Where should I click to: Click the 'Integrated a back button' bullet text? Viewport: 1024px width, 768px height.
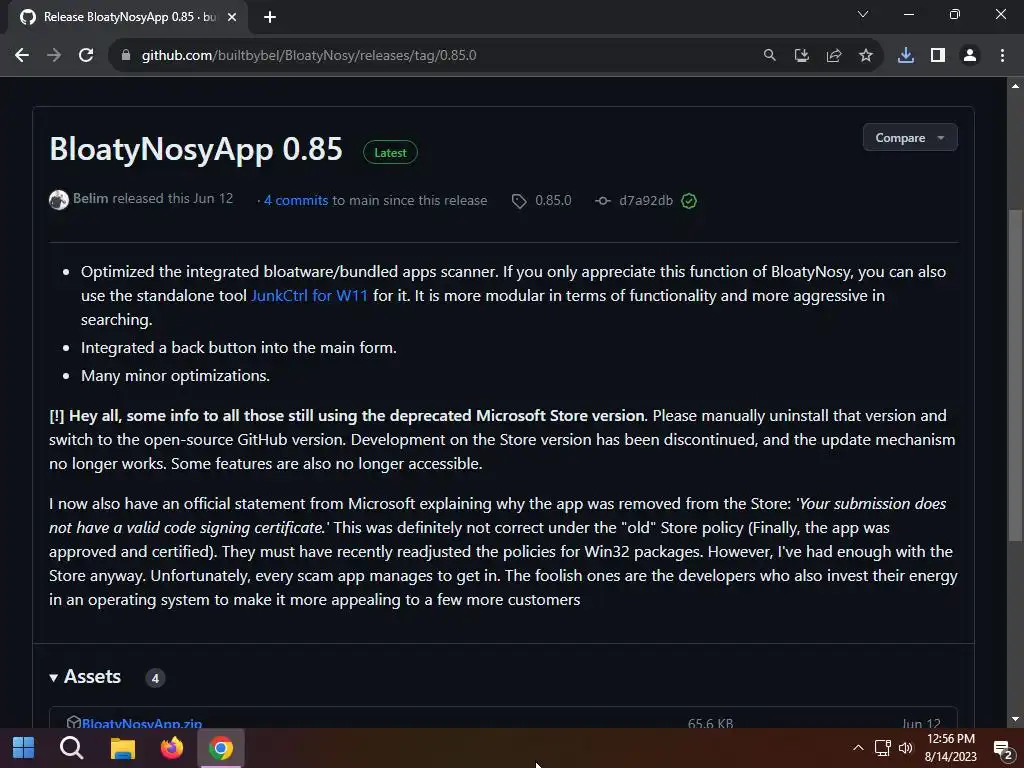click(238, 347)
